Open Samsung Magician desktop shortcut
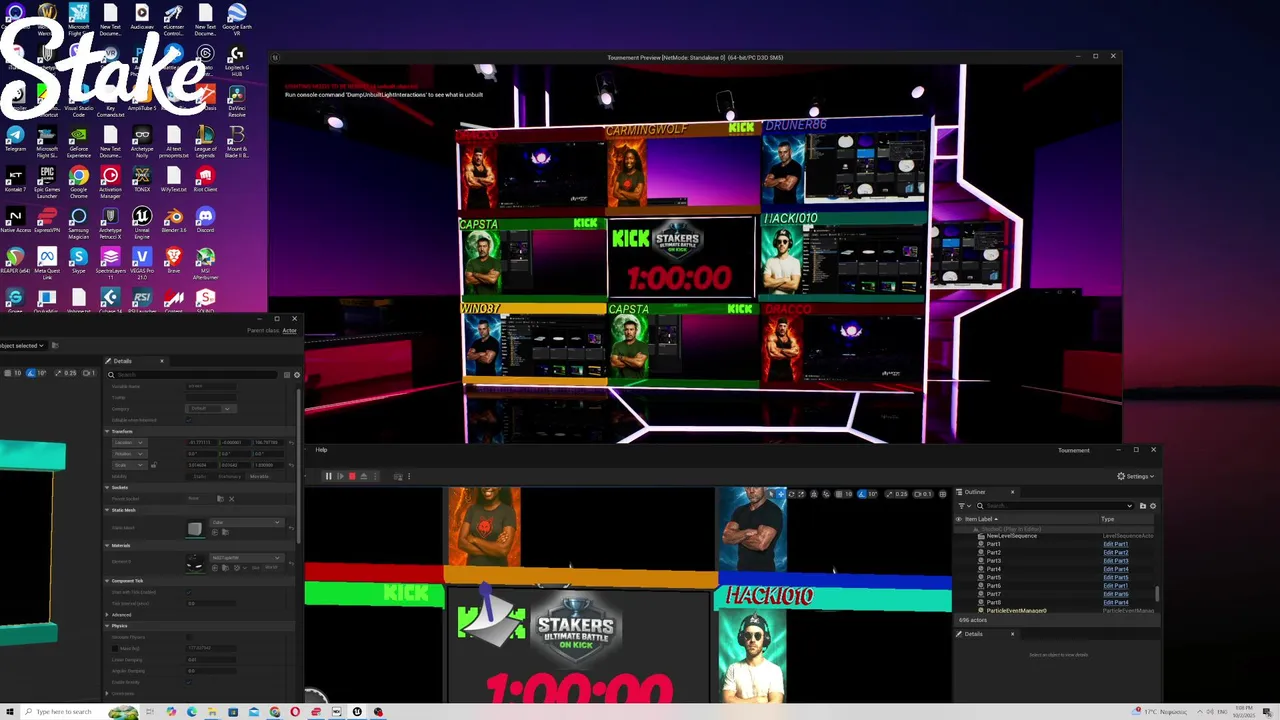Screen dimensions: 1280x720 [78, 223]
